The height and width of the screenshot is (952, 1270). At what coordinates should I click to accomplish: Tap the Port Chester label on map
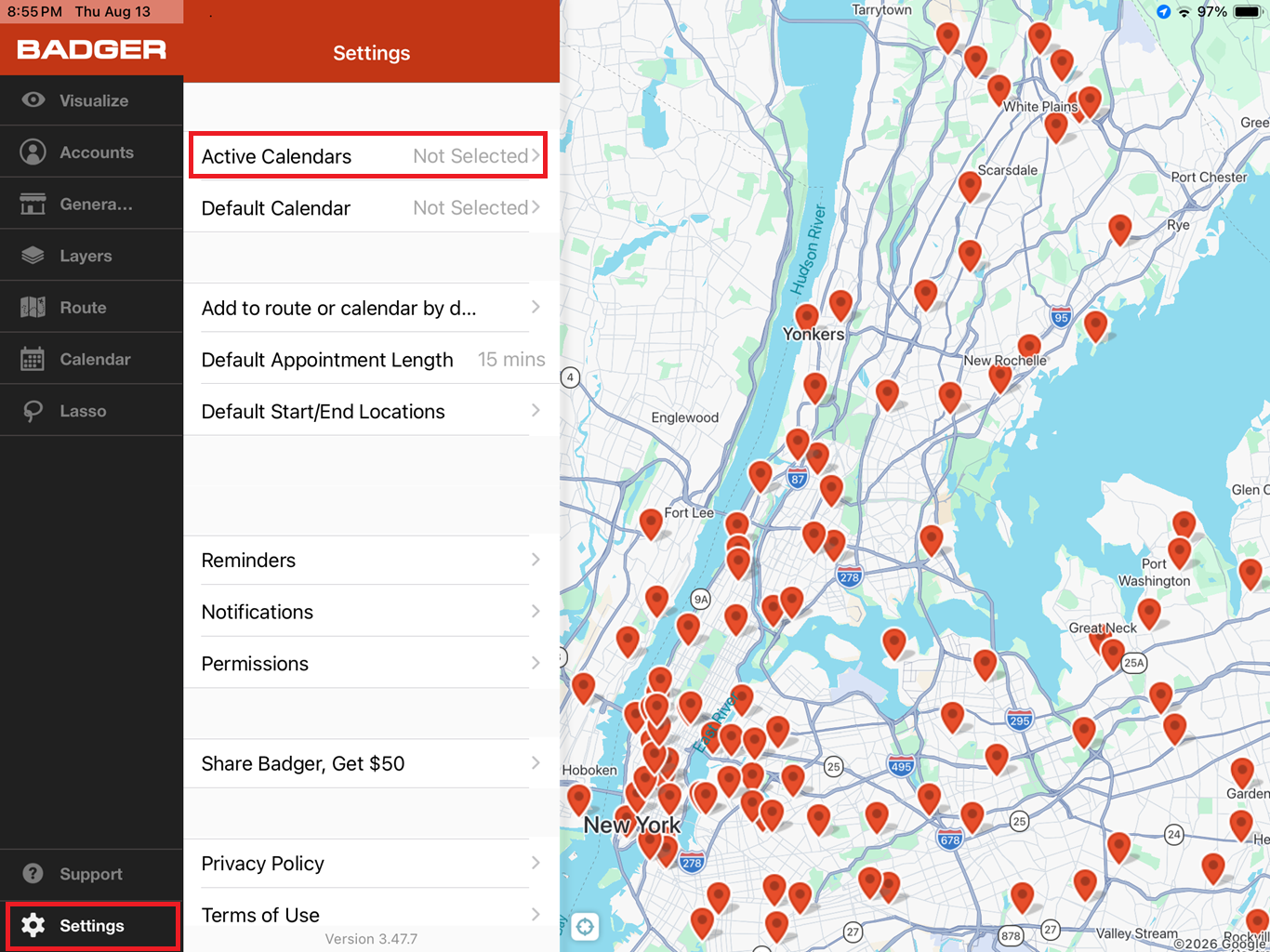(x=1209, y=177)
